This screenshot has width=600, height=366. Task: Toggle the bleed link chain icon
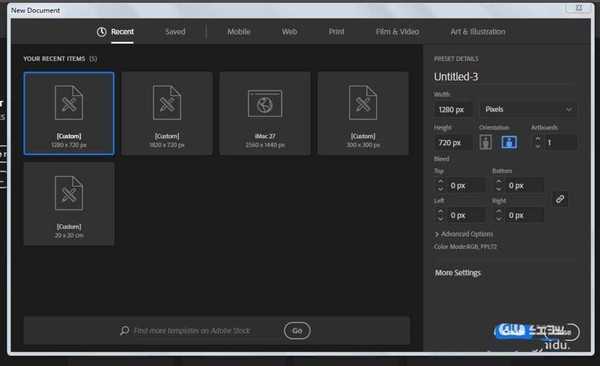point(560,199)
